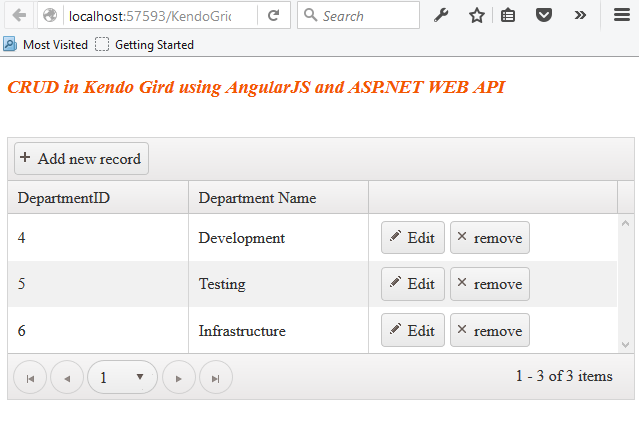This screenshot has height=430, width=639.
Task: Open developer tools via the wrench icon
Action: [x=441, y=15]
